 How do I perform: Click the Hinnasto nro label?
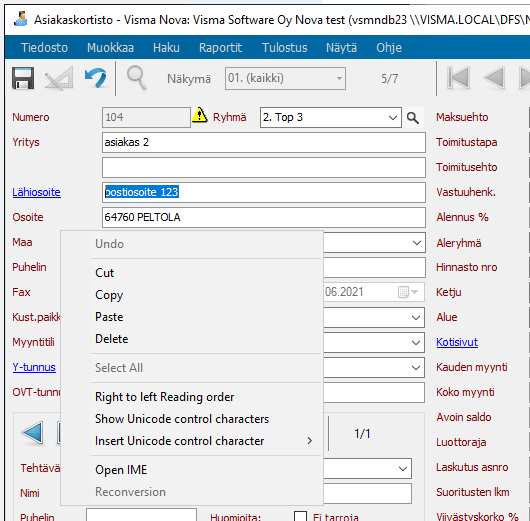click(466, 267)
